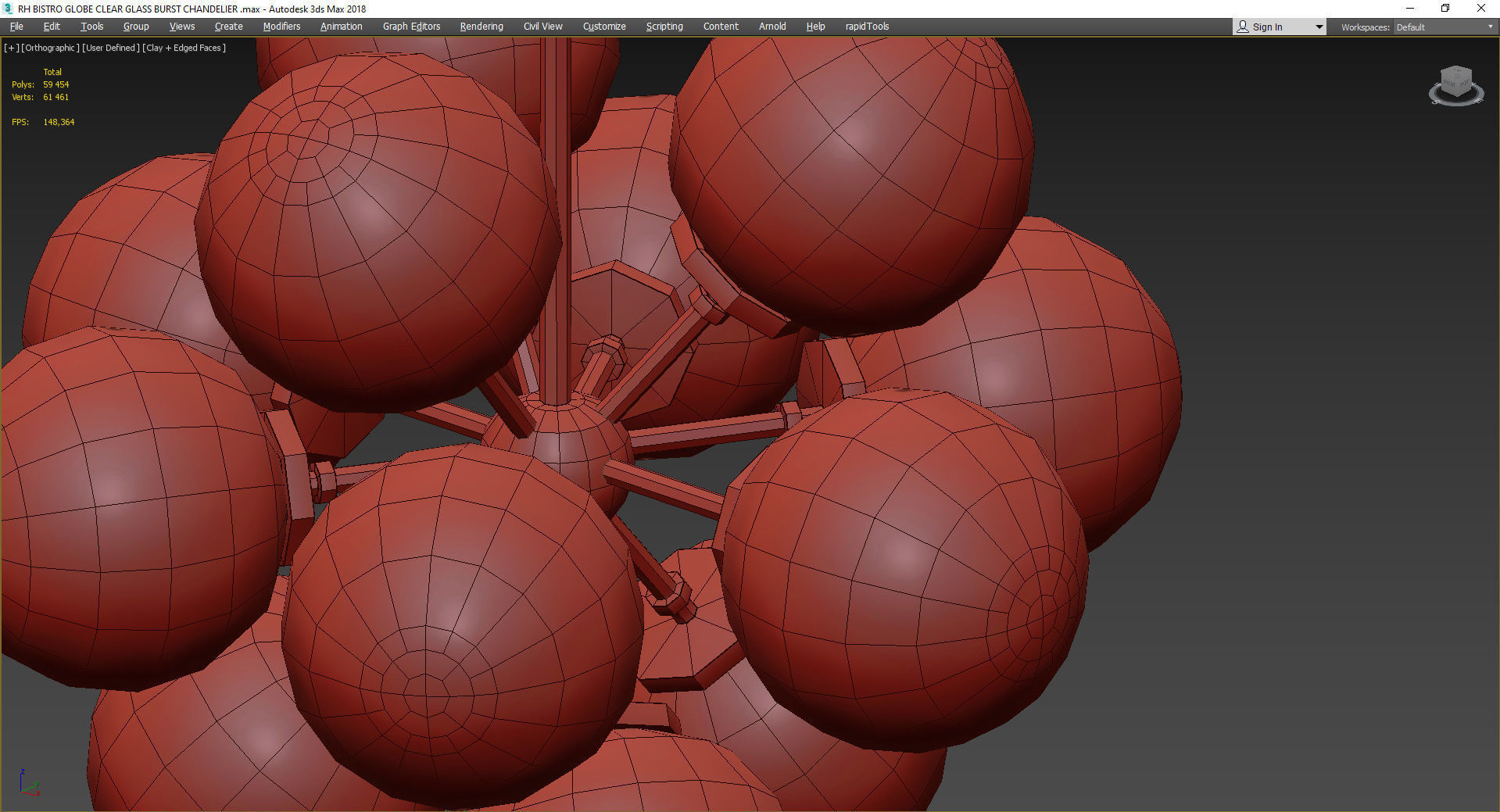Open the File menu
Viewport: 1500px width, 812px height.
[x=16, y=27]
